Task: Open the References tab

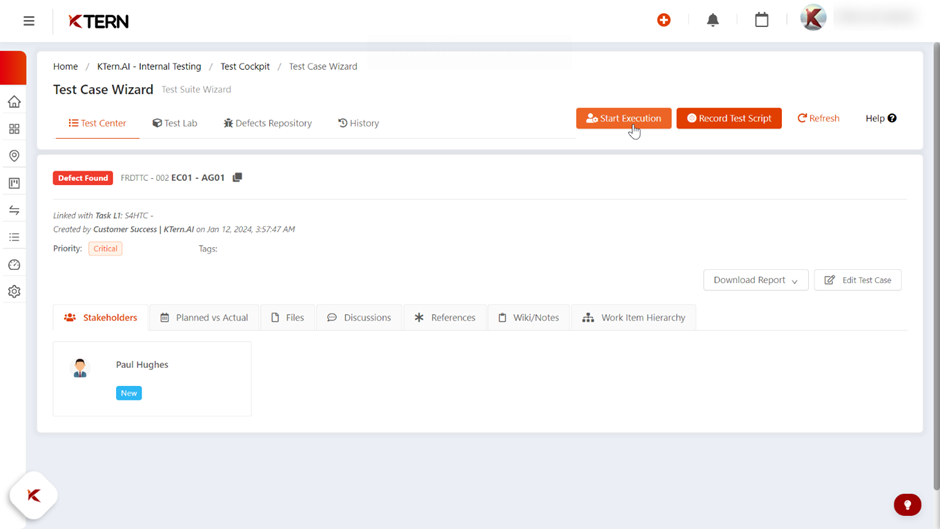Action: coord(445,317)
